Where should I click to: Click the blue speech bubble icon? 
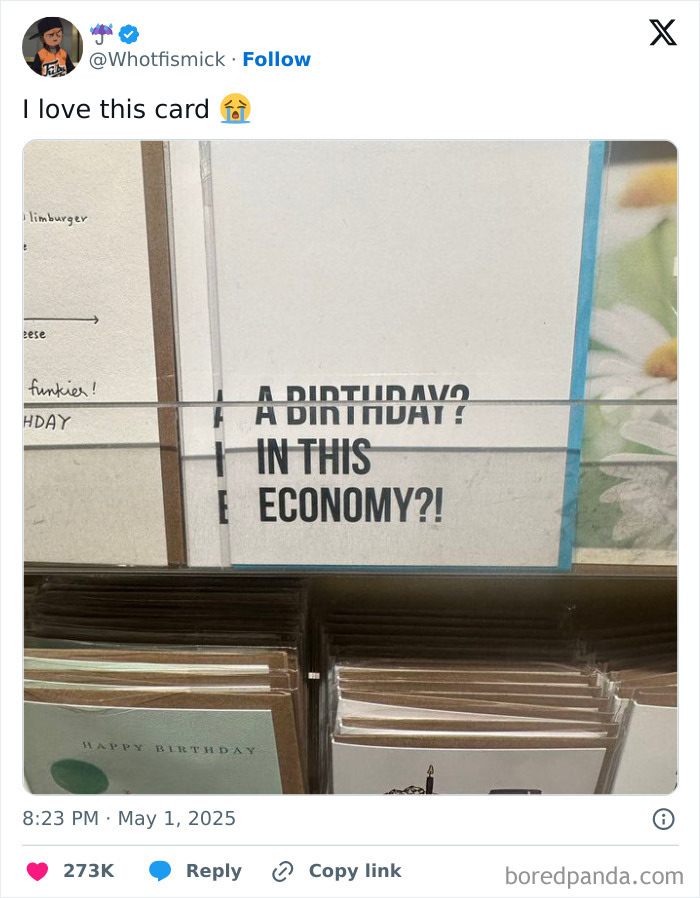click(160, 871)
